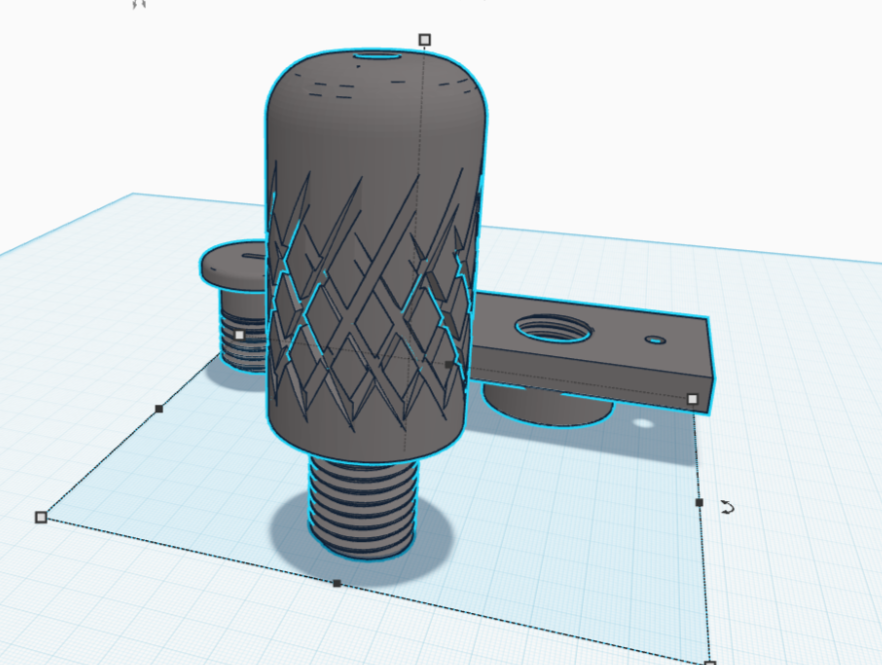This screenshot has width=882, height=665.
Task: Click the white handle on the small bolt
Action: point(239,335)
